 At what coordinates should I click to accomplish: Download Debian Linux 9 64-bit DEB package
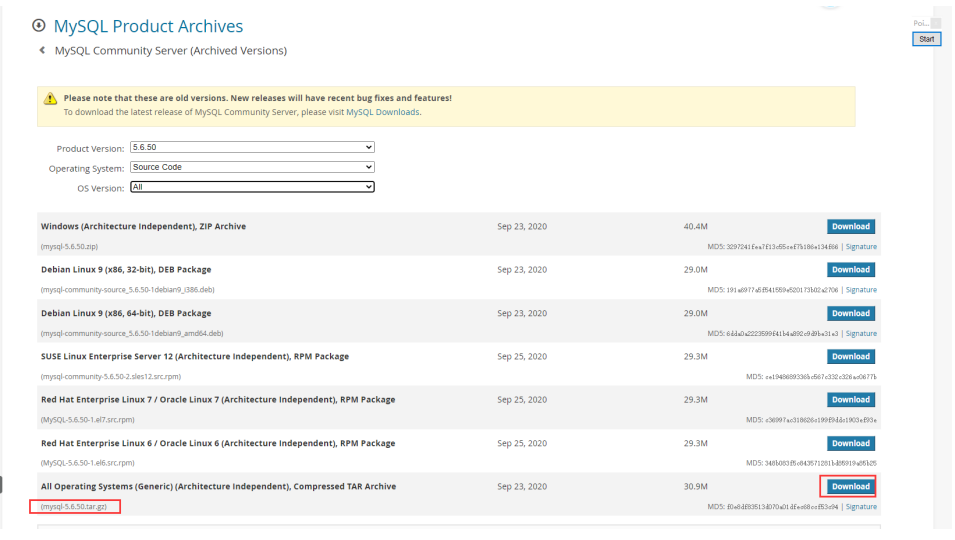(x=851, y=314)
